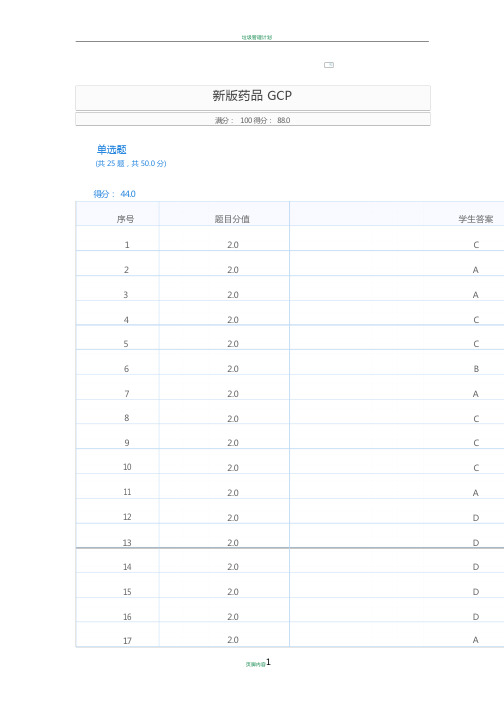Select the sequence number 16 cell
The height and width of the screenshot is (713, 504).
coord(127,617)
